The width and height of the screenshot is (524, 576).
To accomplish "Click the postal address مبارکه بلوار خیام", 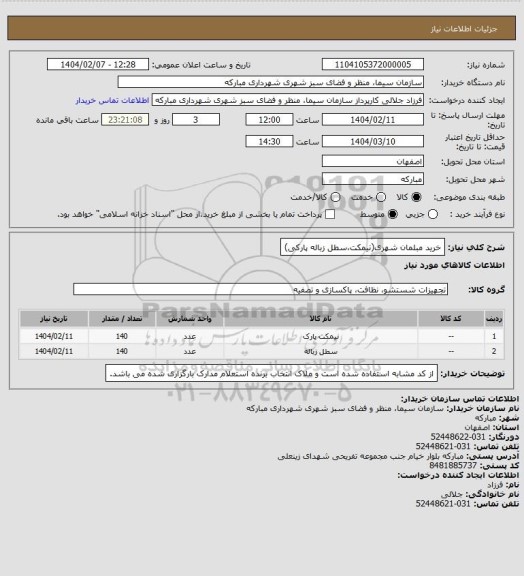I will pyautogui.click(x=371, y=456).
